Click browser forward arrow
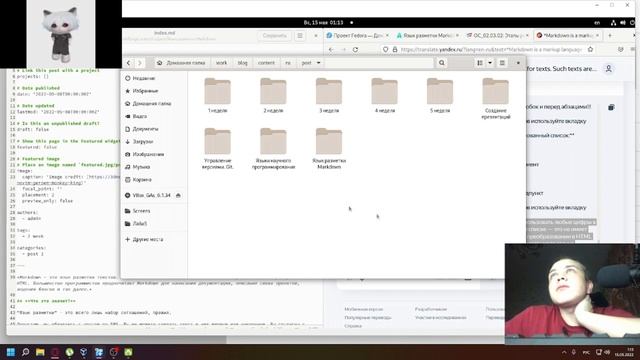The image size is (640, 360). (x=343, y=49)
